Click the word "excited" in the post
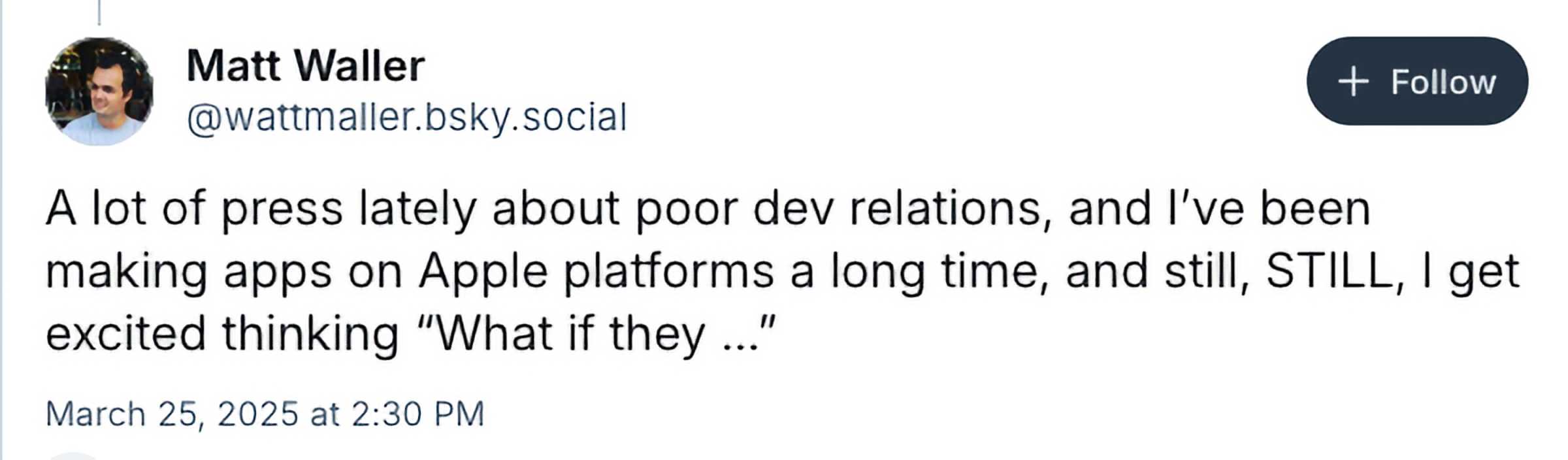 [x=125, y=333]
